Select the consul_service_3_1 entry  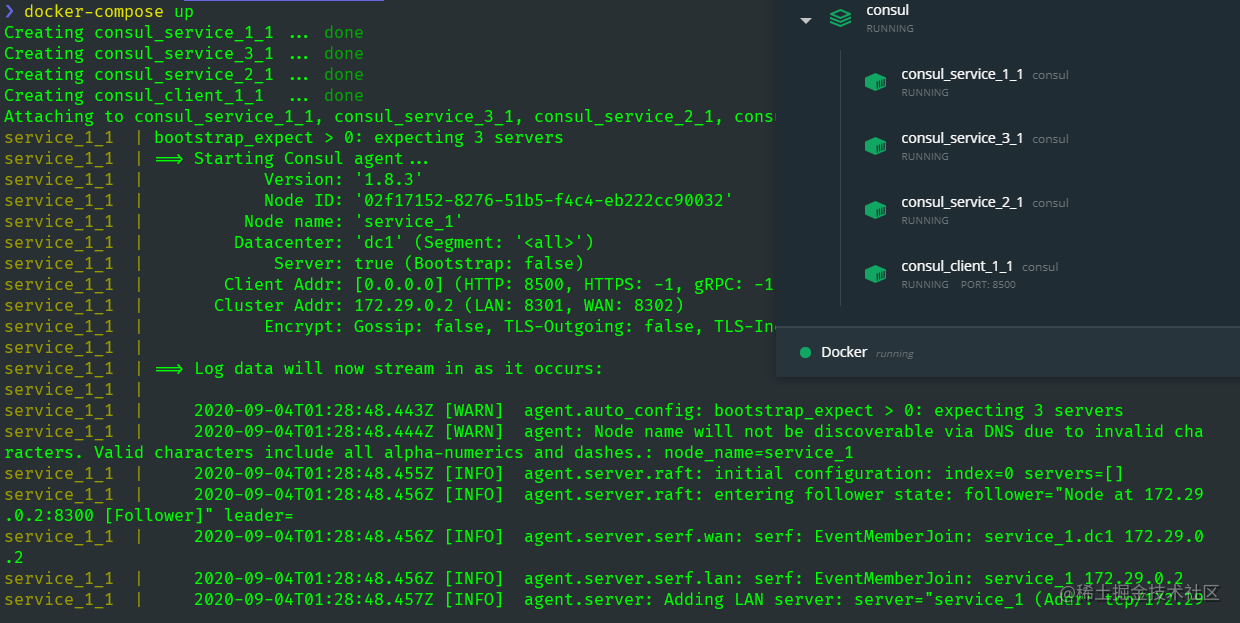(x=963, y=138)
